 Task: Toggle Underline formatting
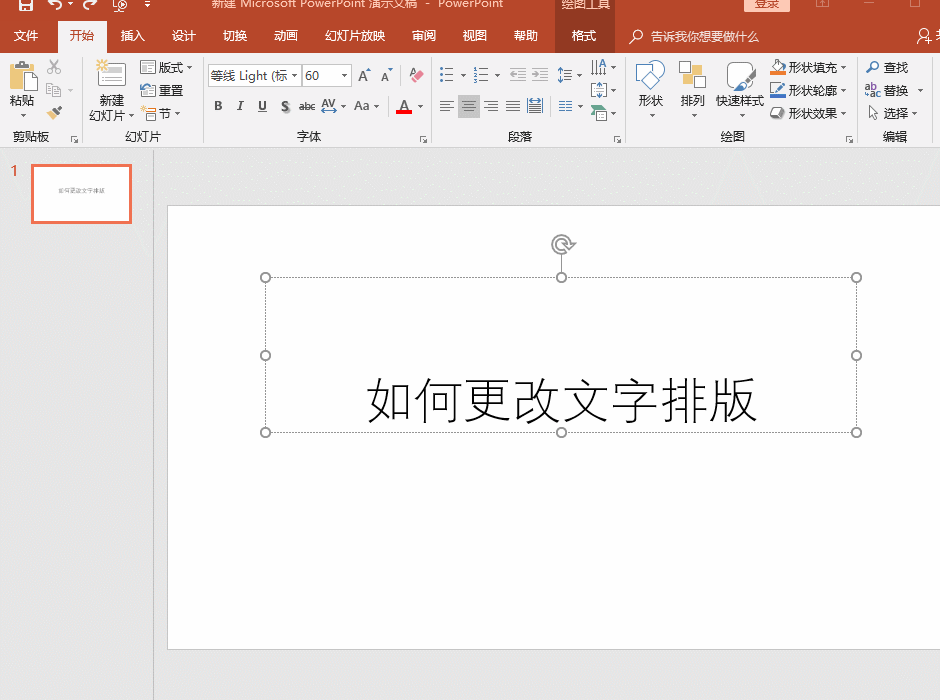click(261, 105)
